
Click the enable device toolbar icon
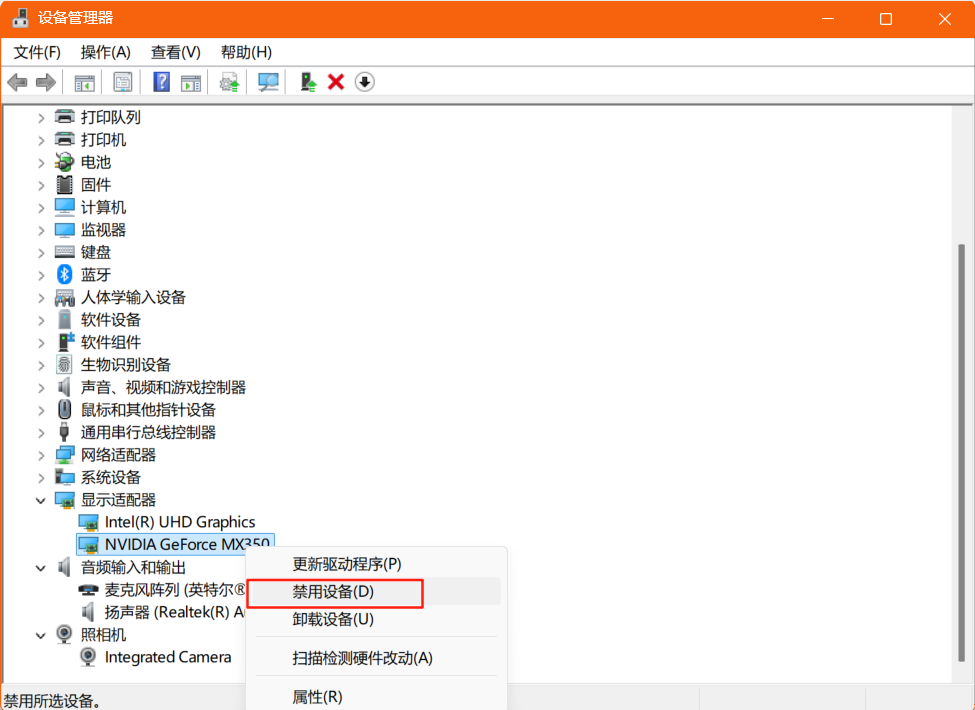pos(308,82)
